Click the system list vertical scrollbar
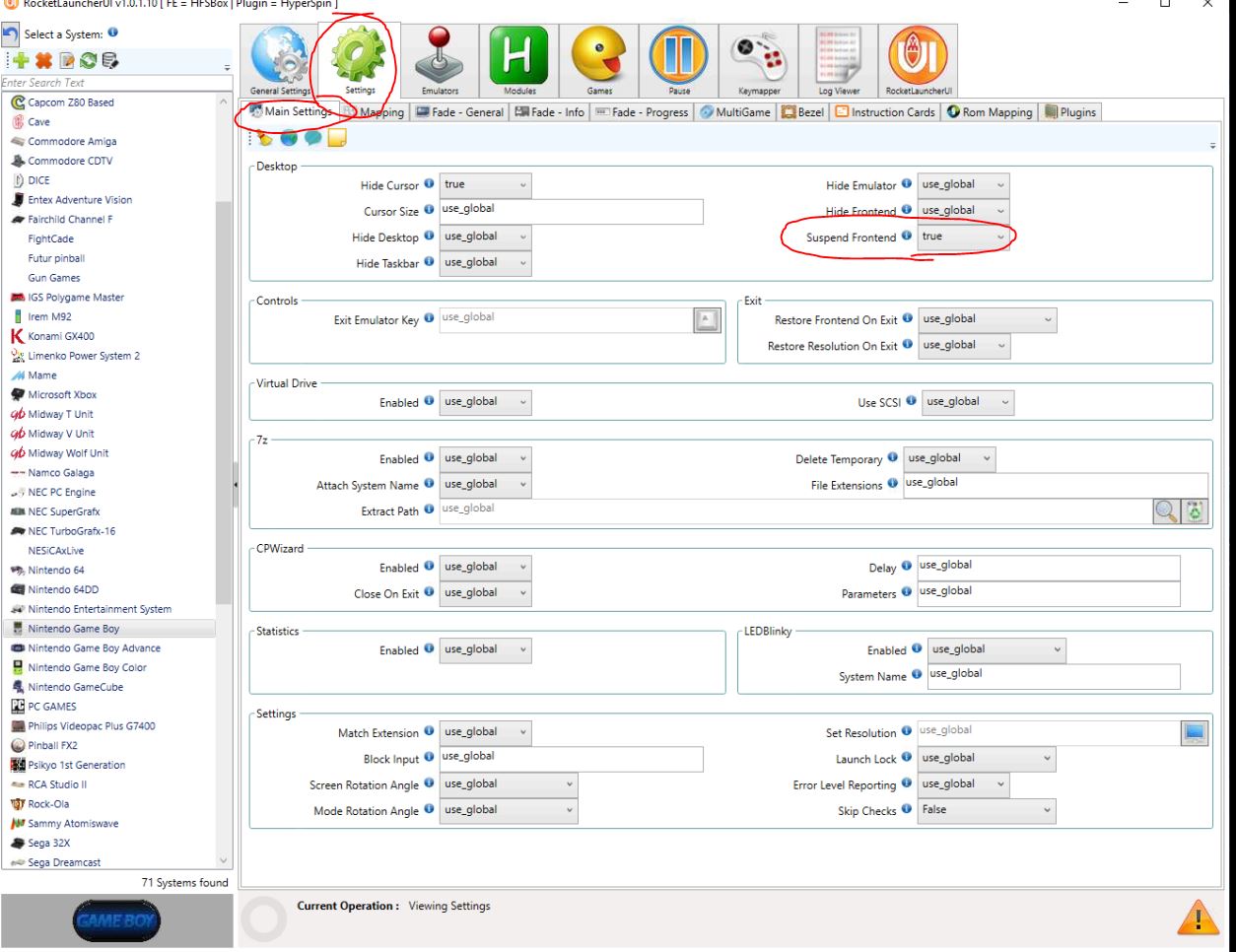Screen dimensions: 1236x952 (224, 394)
